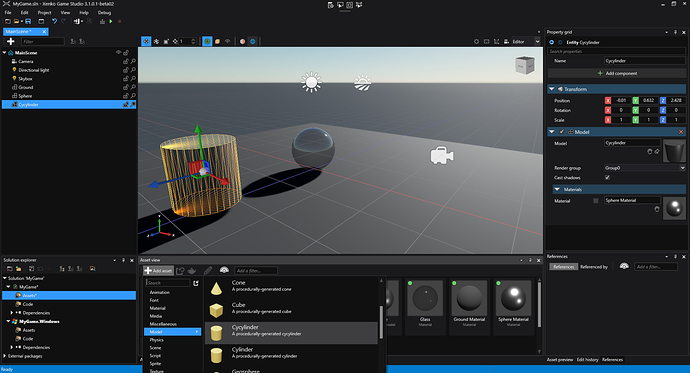Screen dimensions: 690x373
Task: Click the lock icon on the Ground row
Action: click(126, 87)
